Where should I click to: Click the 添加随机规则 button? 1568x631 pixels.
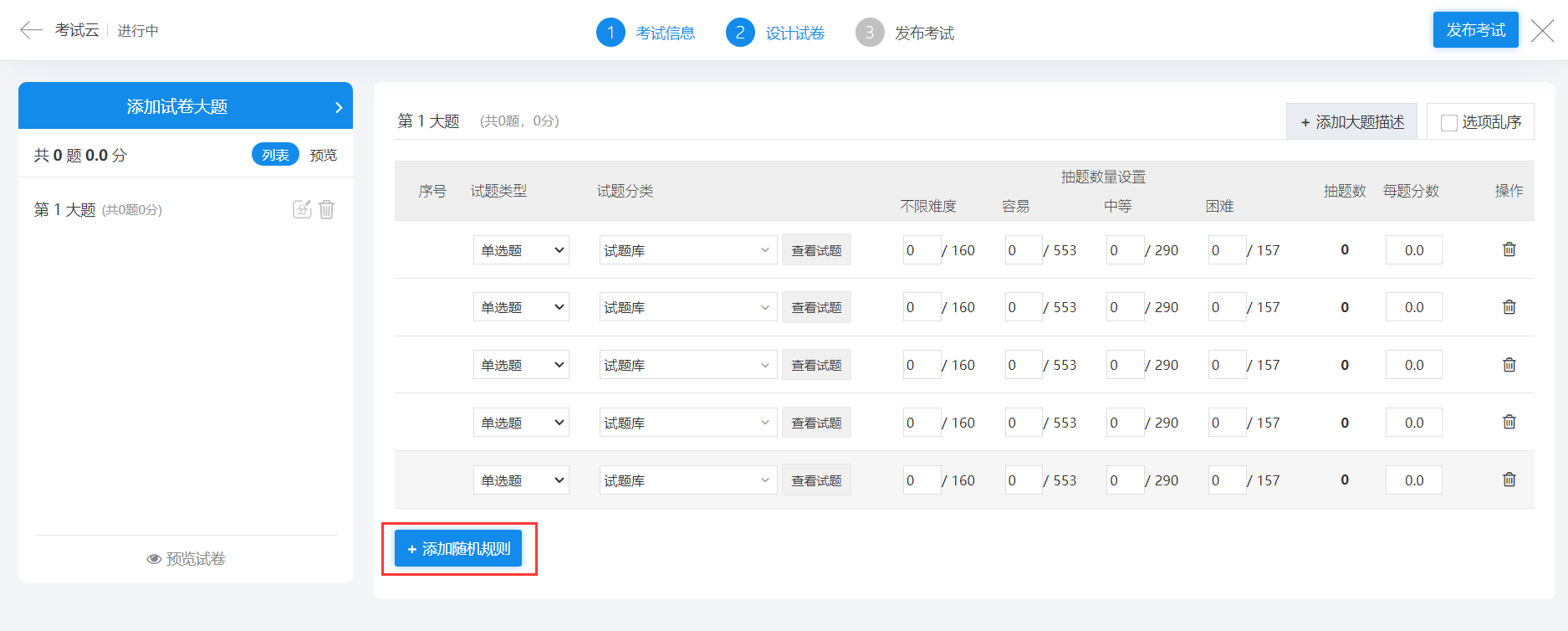coord(458,549)
